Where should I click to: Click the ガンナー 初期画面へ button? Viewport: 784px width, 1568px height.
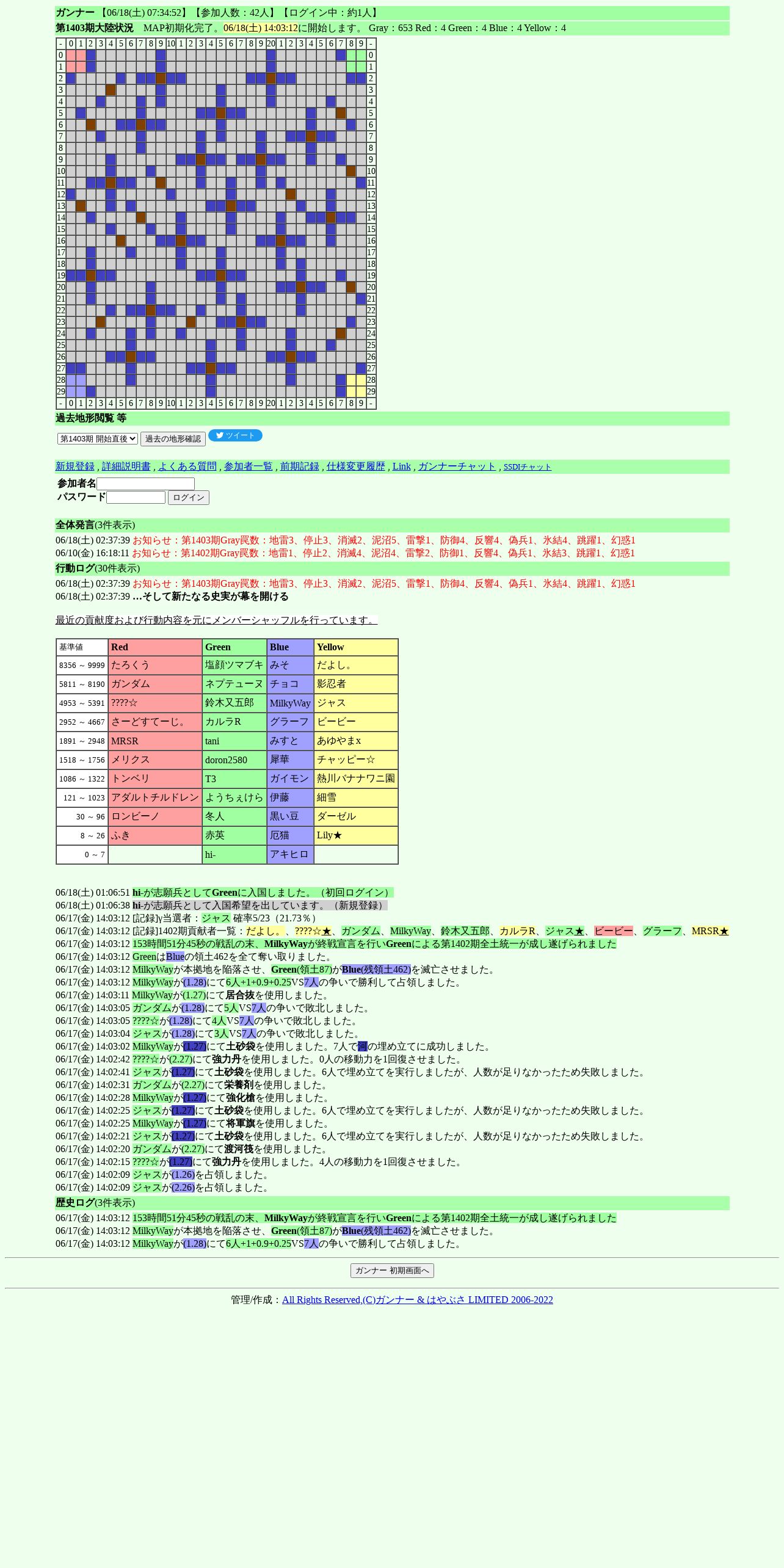coord(392,1271)
